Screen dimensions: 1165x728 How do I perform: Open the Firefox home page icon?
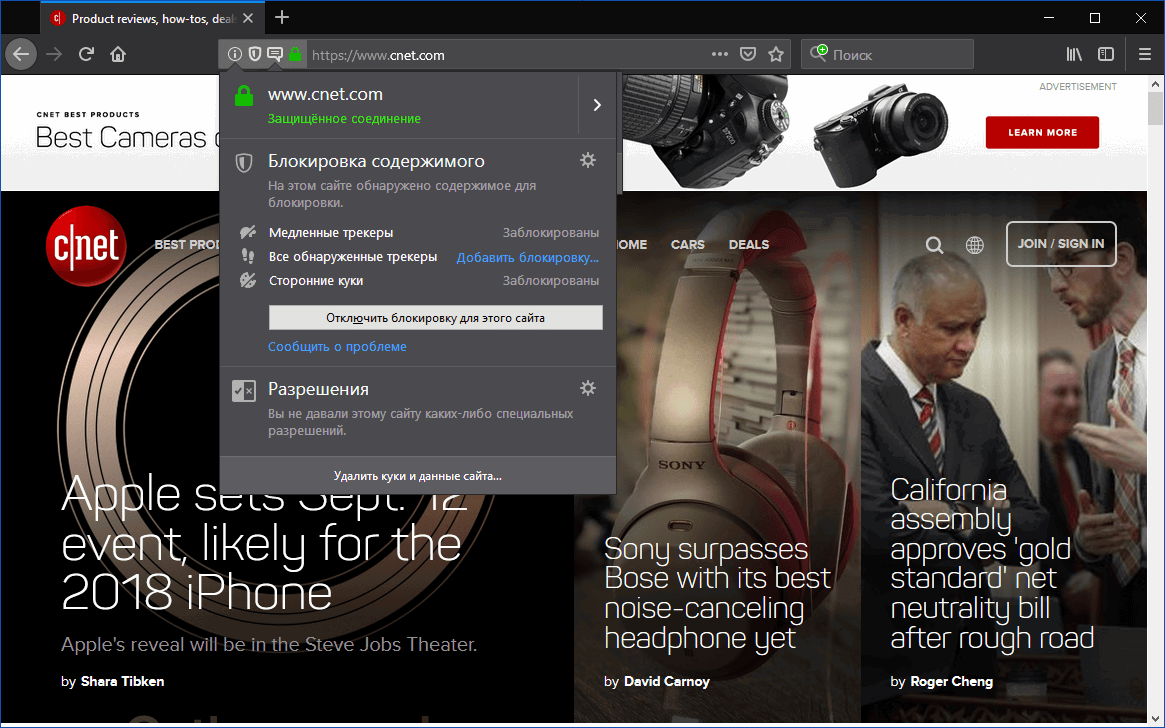point(118,54)
